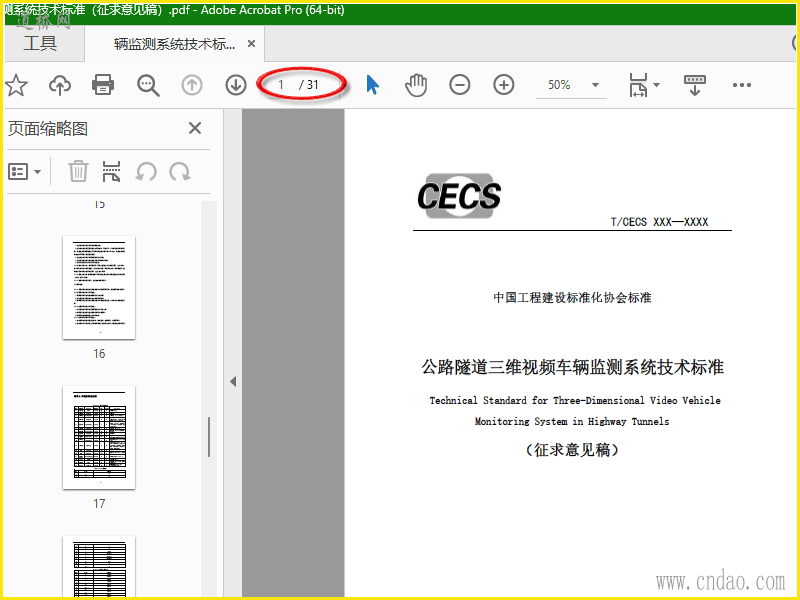Select page 16 thumbnail

point(99,287)
